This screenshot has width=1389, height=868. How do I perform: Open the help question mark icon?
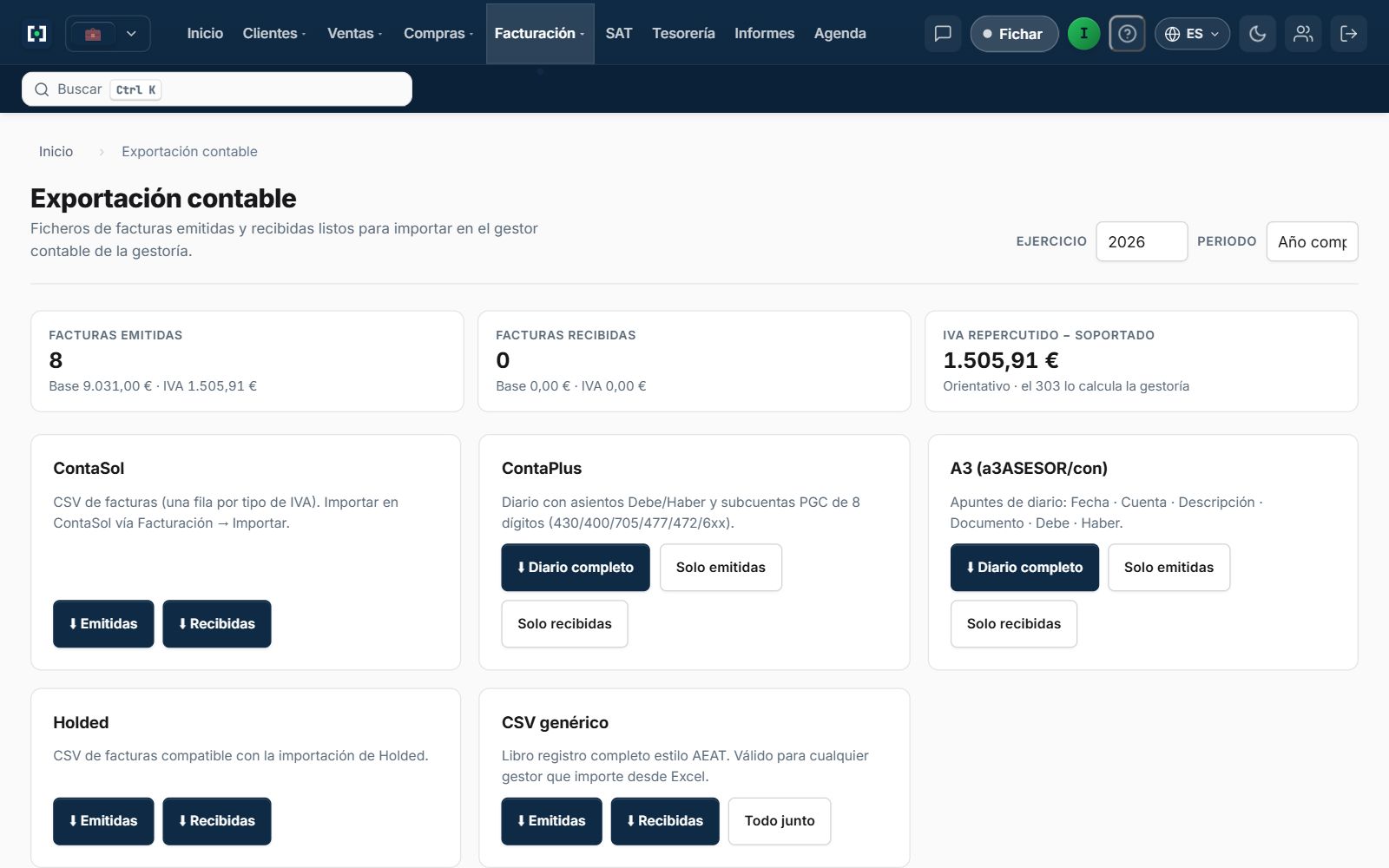coord(1127,34)
